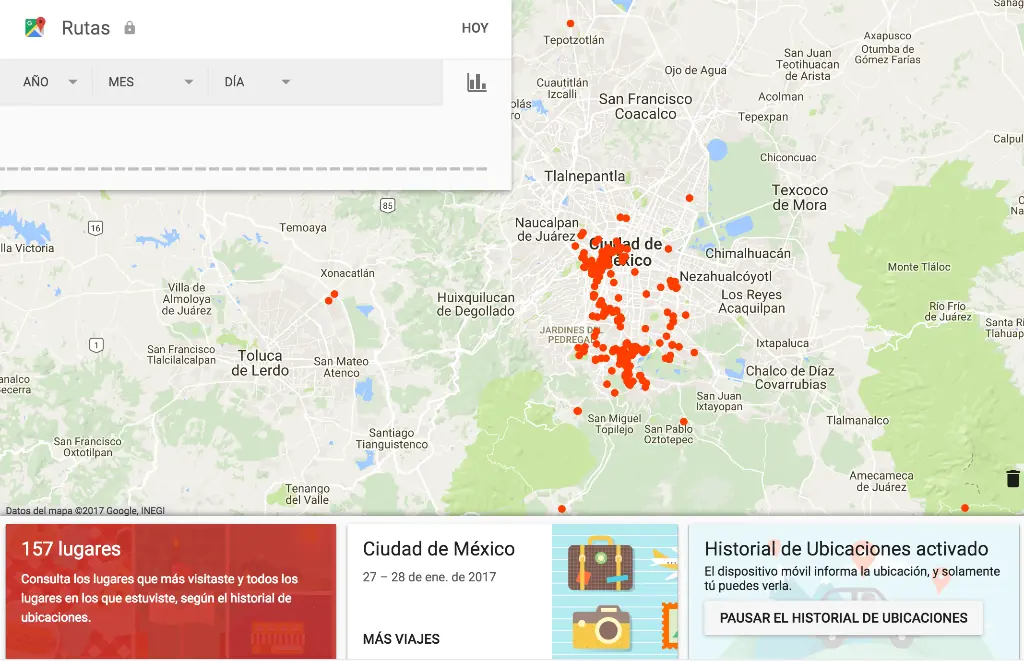Click the red dot by San Pablo Oztotepec
The image size is (1024, 661).
[684, 421]
